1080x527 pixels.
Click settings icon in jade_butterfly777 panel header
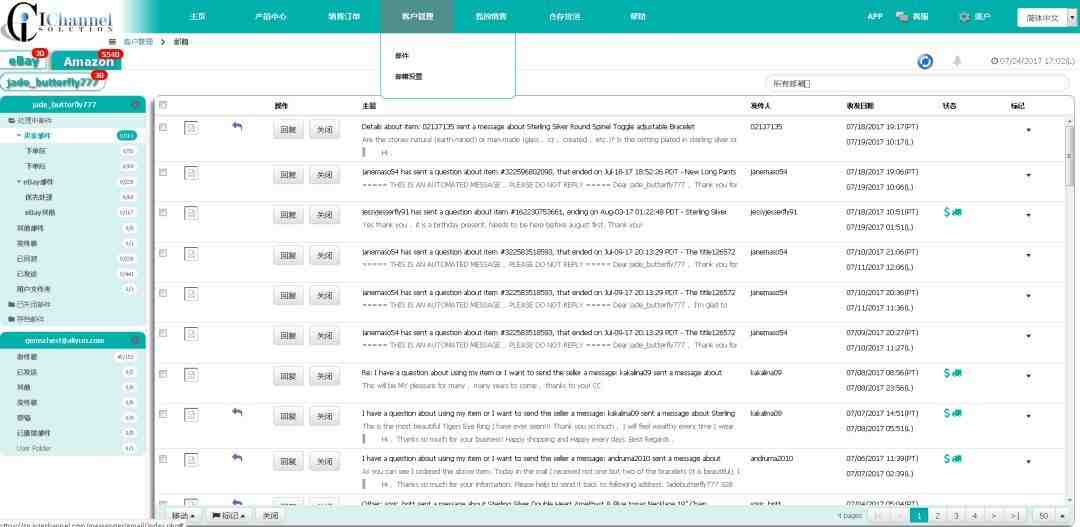click(136, 105)
